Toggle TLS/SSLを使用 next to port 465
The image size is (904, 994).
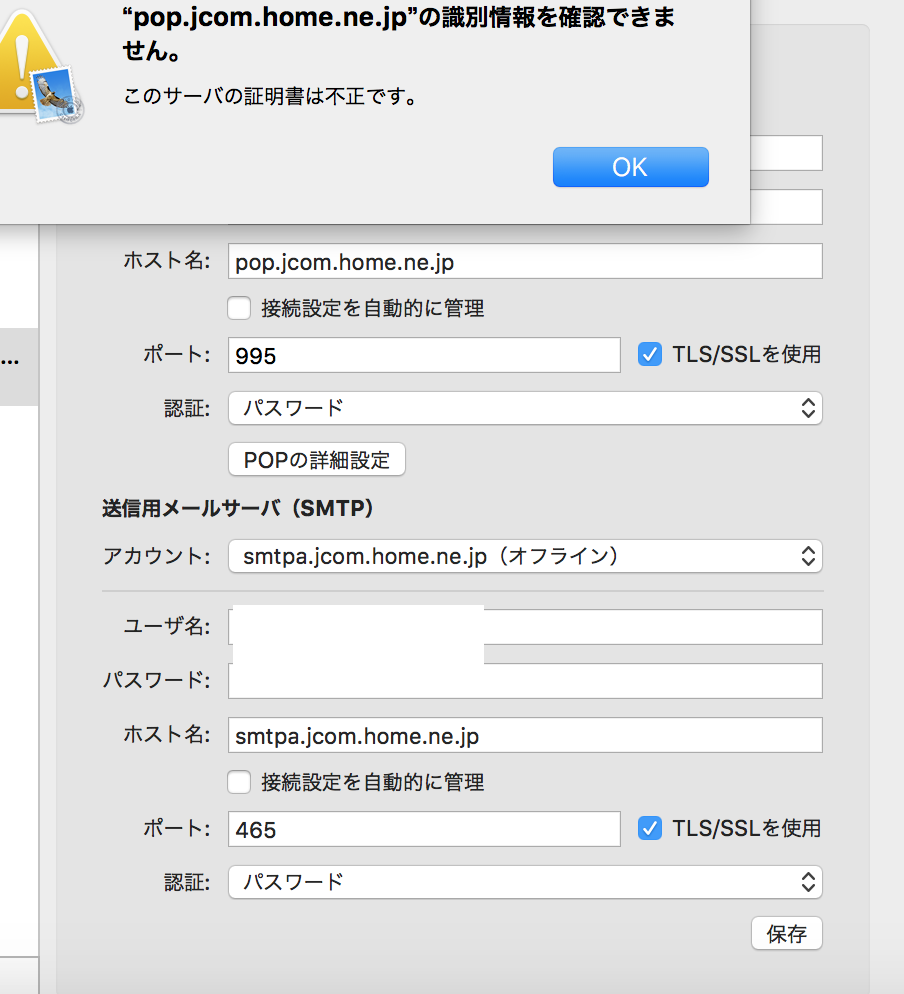click(650, 828)
